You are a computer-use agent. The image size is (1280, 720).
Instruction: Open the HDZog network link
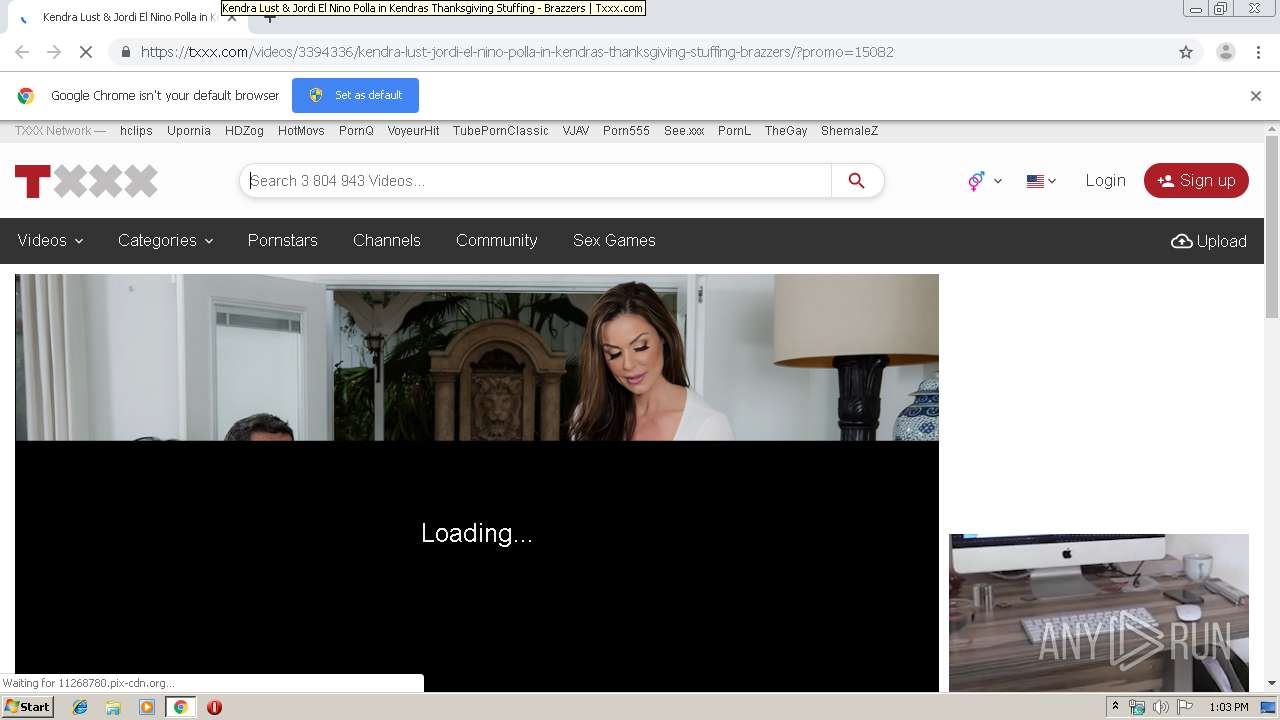[244, 131]
